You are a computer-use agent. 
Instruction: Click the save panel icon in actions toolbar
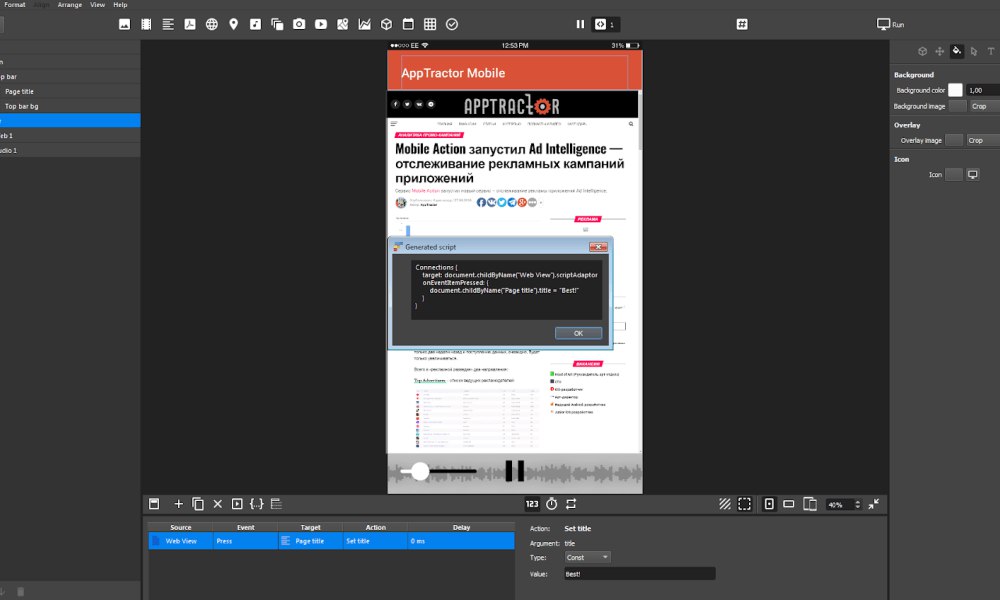tap(154, 504)
